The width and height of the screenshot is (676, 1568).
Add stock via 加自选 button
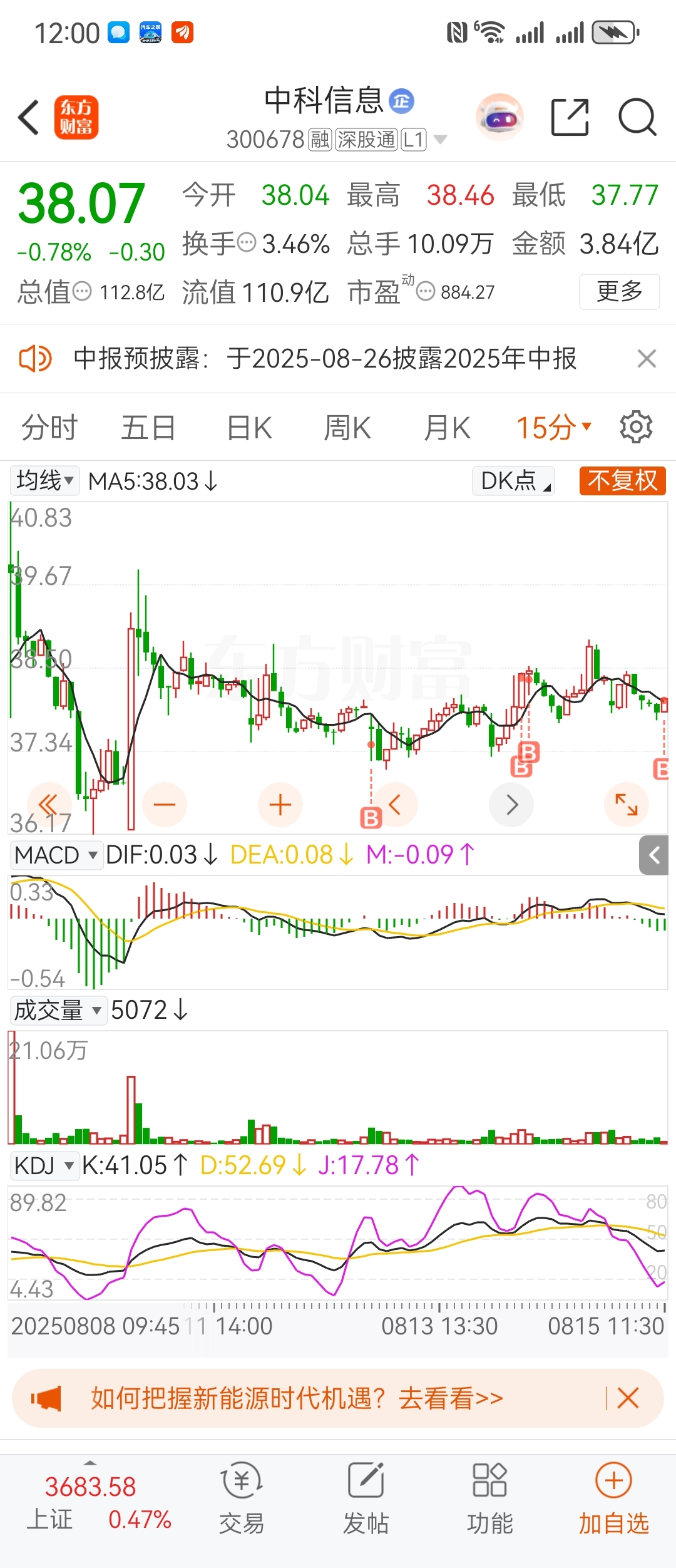click(x=613, y=1498)
